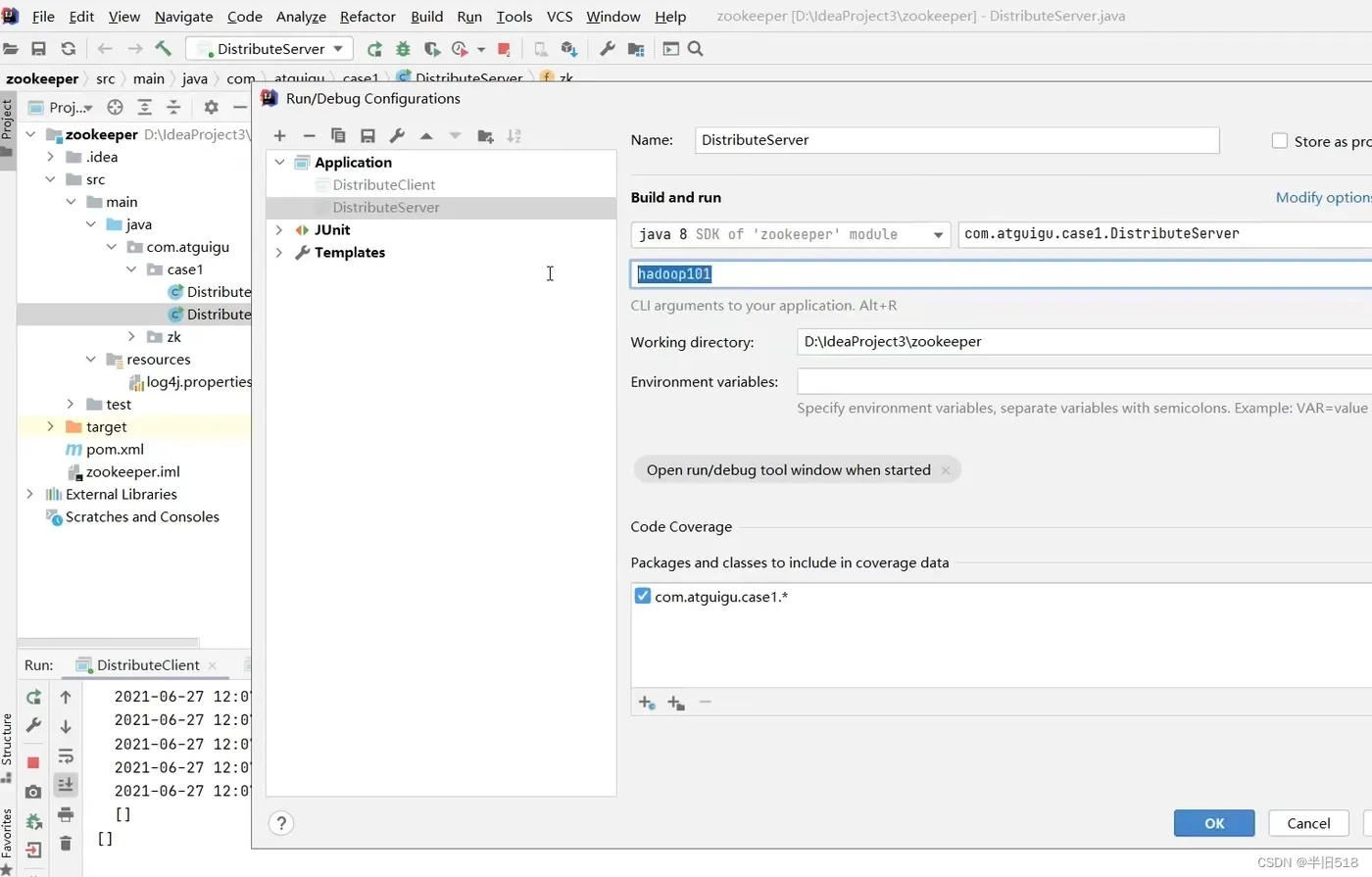This screenshot has height=877, width=1372.
Task: Expand the JUnit configuration group
Action: point(280,230)
